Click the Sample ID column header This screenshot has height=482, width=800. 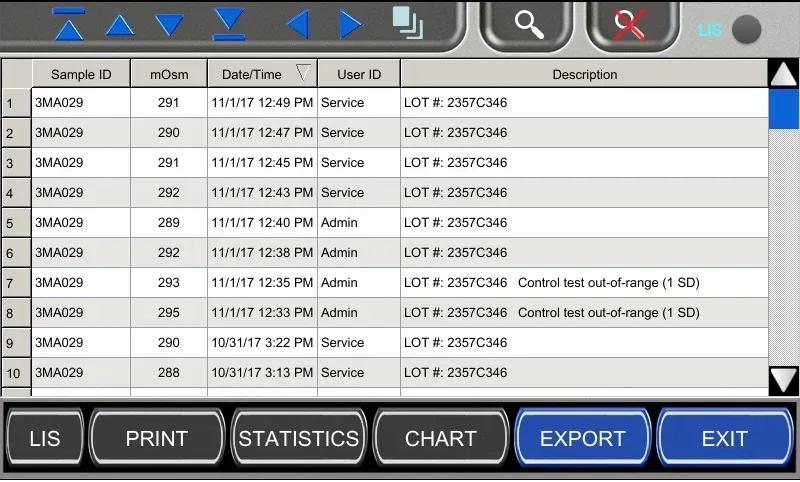click(x=81, y=74)
